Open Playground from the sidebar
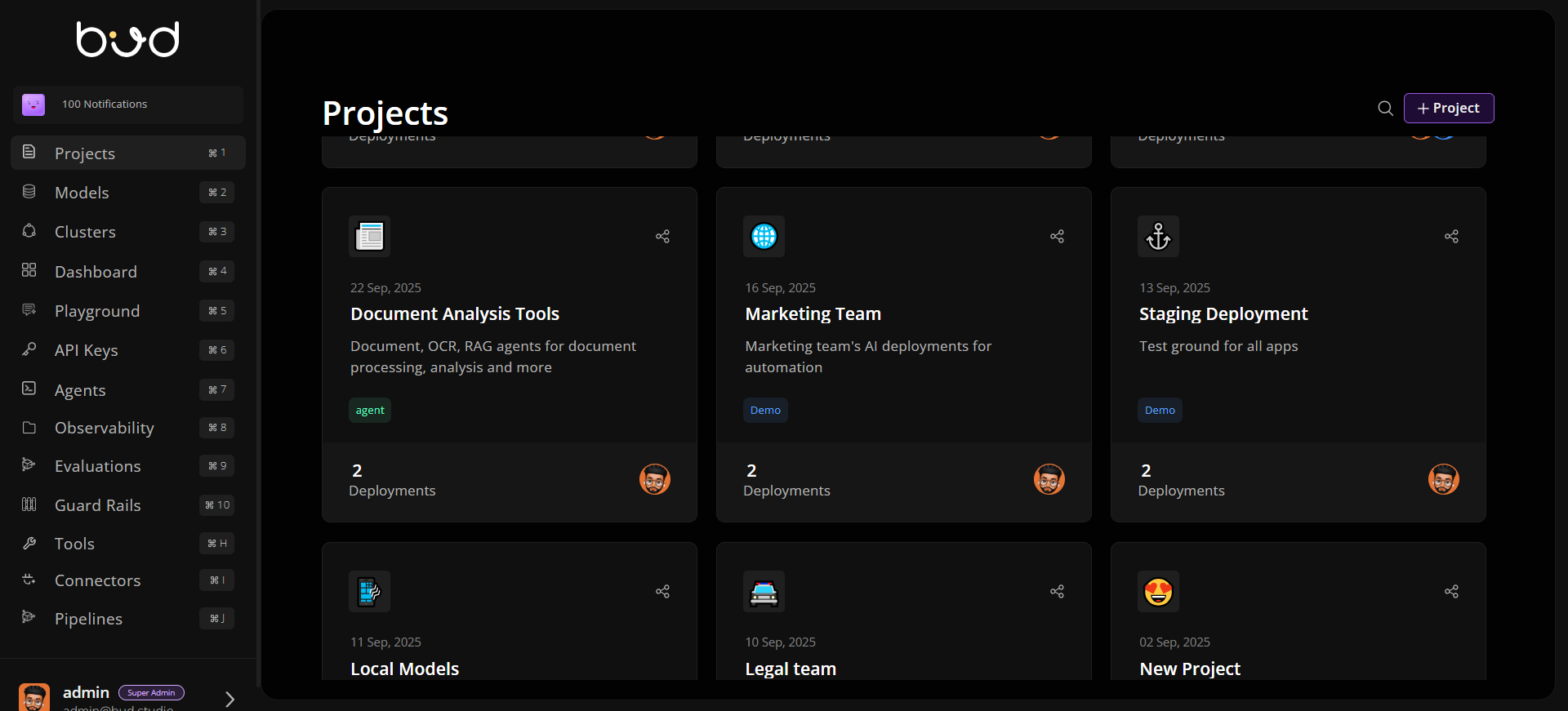Image resolution: width=1568 pixels, height=711 pixels. [x=128, y=310]
